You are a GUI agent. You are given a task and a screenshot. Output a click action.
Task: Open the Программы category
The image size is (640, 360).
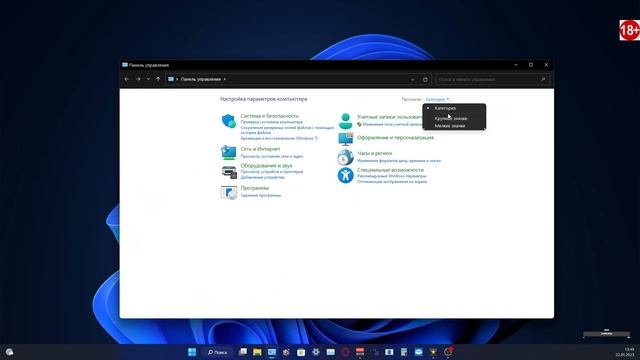(255, 188)
